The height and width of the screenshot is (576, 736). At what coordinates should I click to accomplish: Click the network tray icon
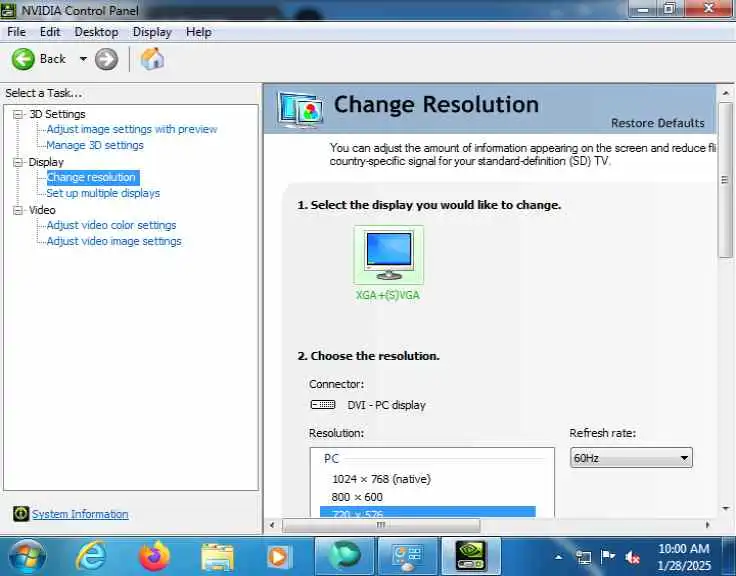[583, 557]
